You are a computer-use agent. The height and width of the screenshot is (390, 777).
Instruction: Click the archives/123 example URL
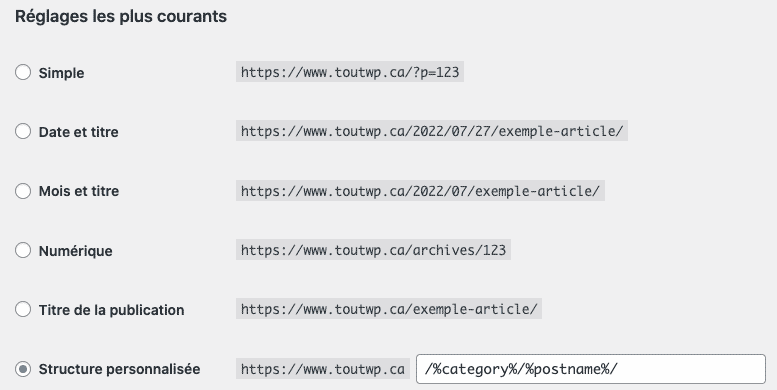click(x=373, y=250)
